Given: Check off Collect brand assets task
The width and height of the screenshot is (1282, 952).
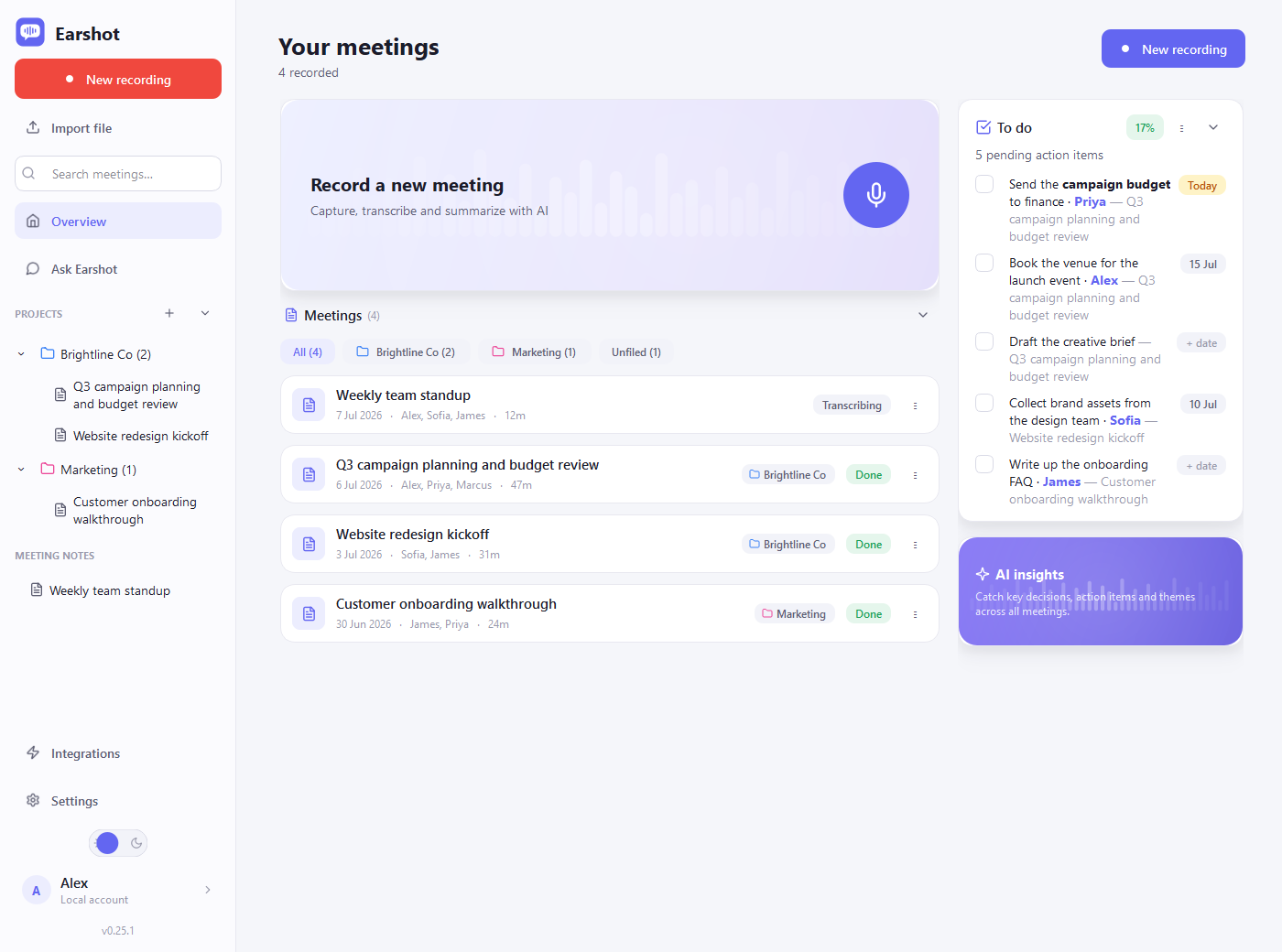Looking at the screenshot, I should pos(984,403).
